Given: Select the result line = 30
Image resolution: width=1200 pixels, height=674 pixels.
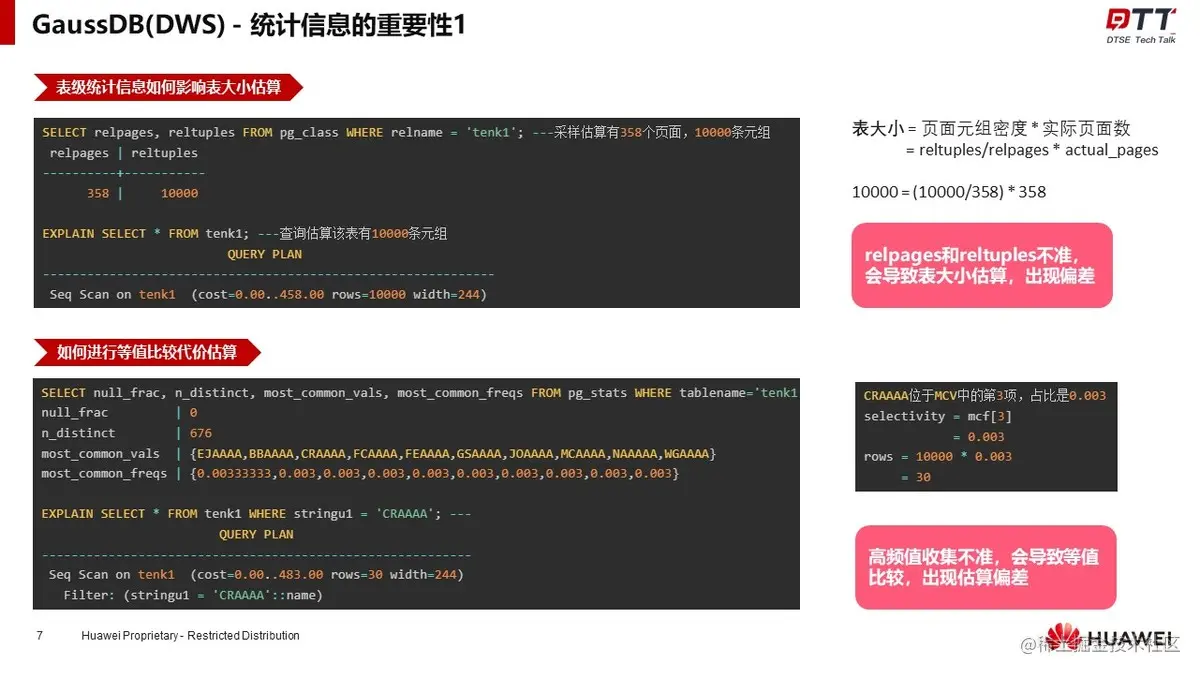Looking at the screenshot, I should pos(916,477).
